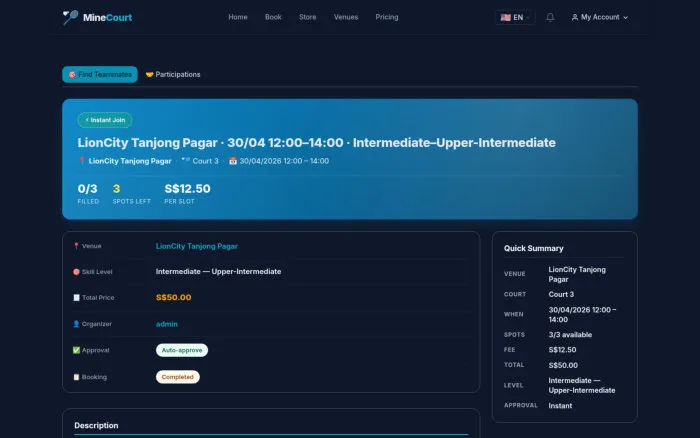Select the Find Teammates tab
This screenshot has width=700, height=438.
(x=100, y=75)
